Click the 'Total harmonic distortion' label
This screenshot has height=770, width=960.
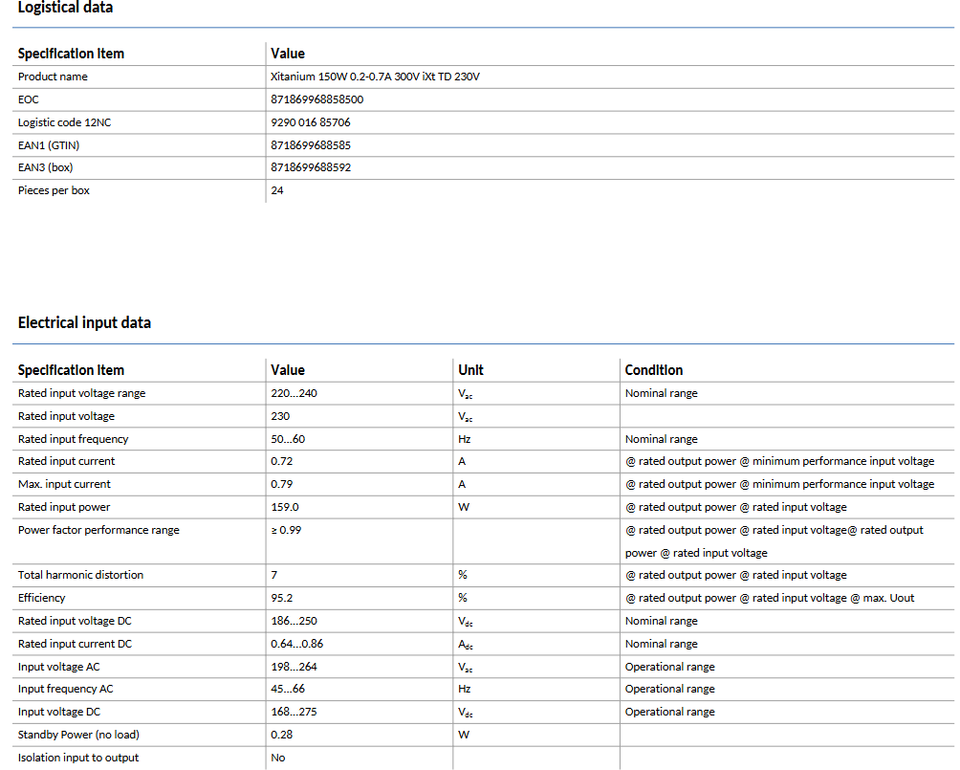pos(80,575)
